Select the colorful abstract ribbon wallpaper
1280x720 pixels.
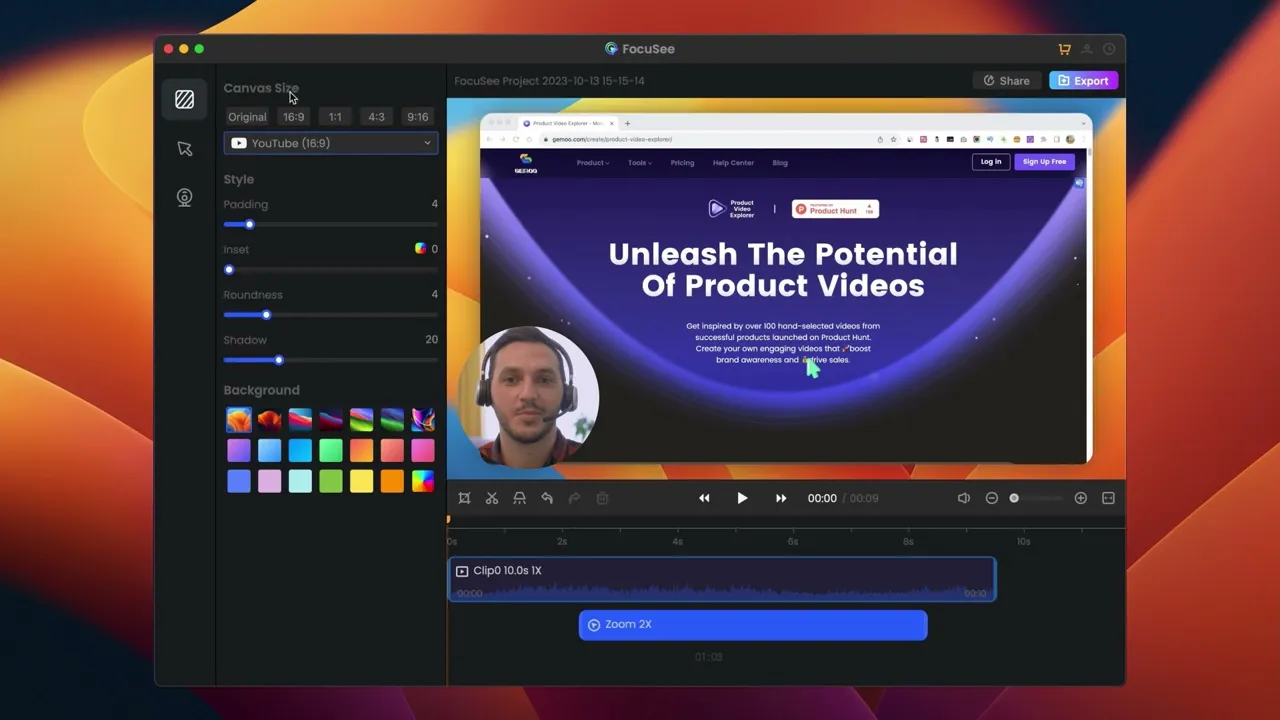(x=423, y=420)
